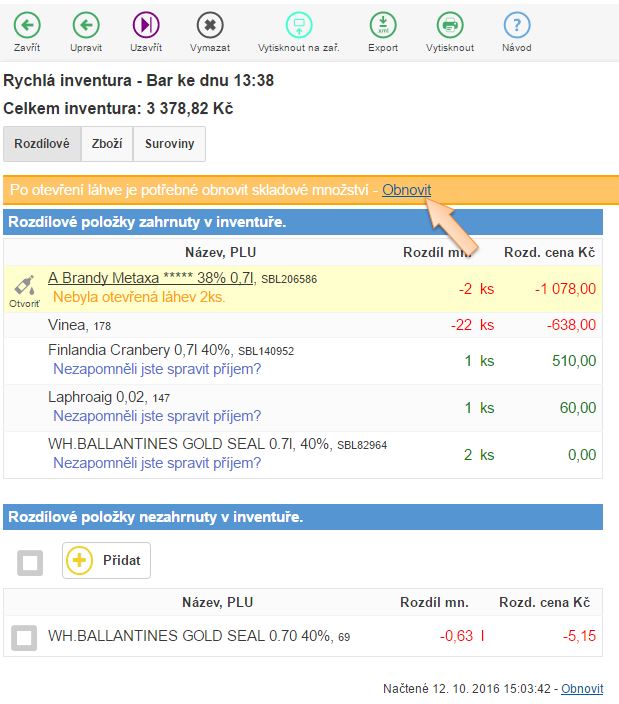Switch to the Zboží tab
The height and width of the screenshot is (704, 619).
[106, 144]
